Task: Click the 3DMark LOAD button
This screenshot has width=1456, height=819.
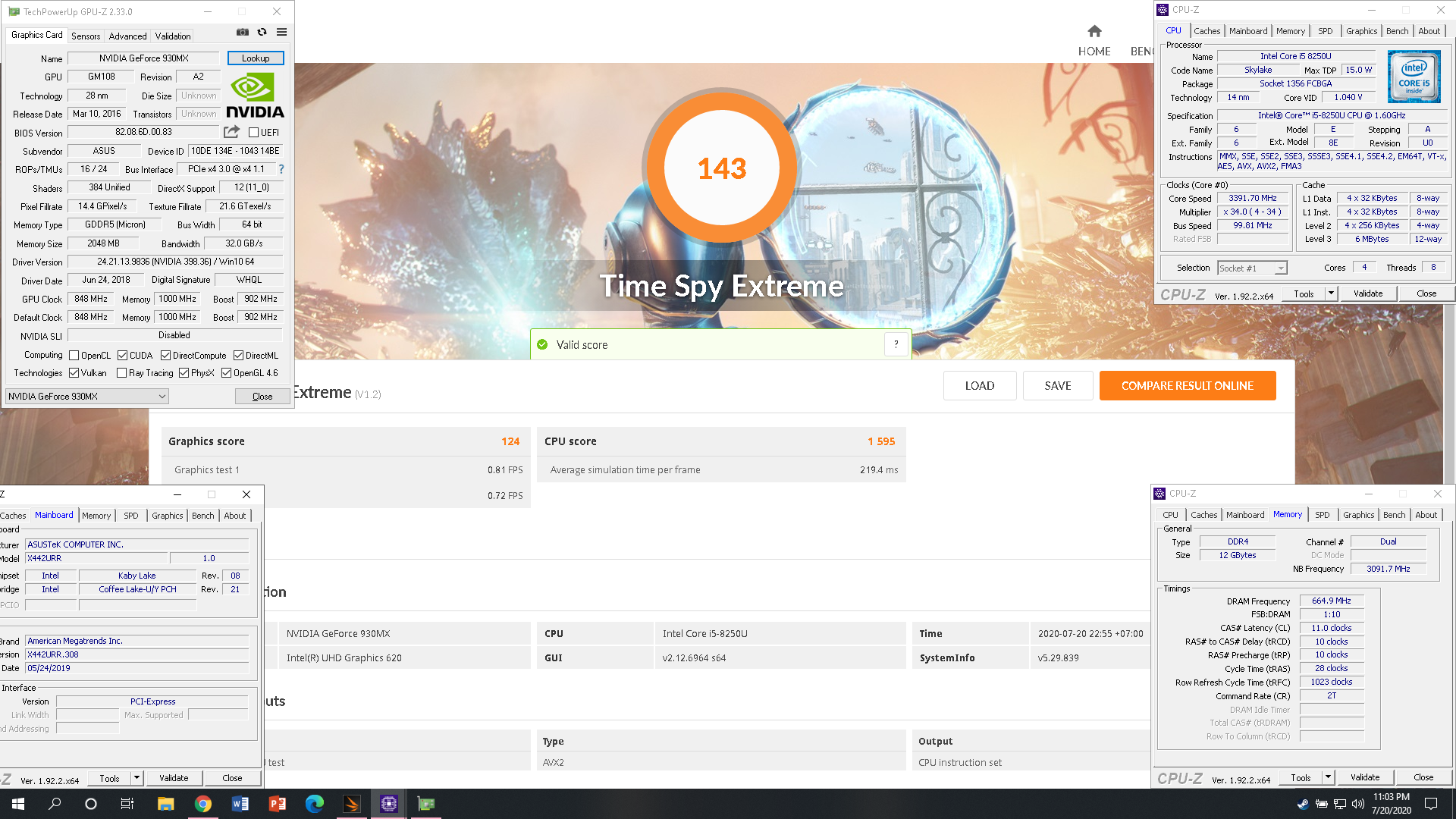Action: pos(980,386)
